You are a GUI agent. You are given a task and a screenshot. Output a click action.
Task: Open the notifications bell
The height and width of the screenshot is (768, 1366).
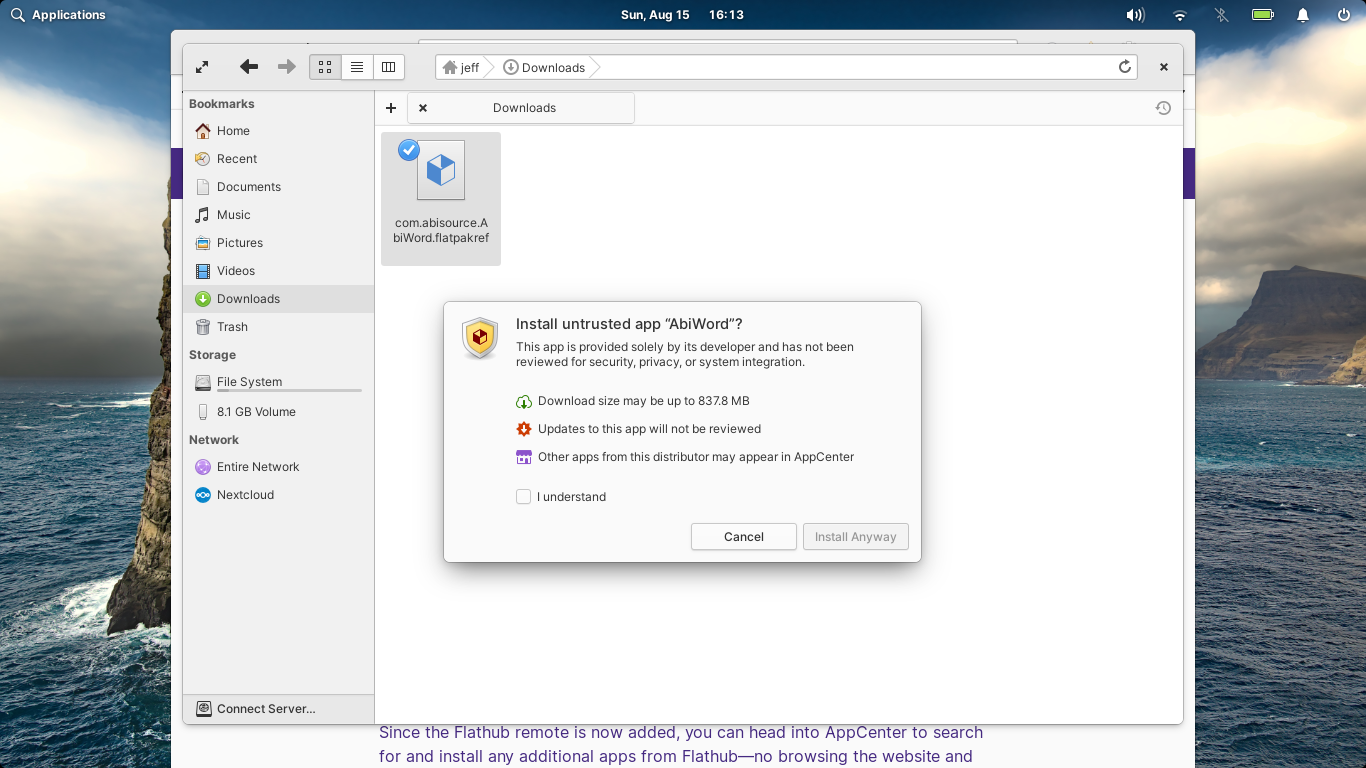coord(1303,15)
